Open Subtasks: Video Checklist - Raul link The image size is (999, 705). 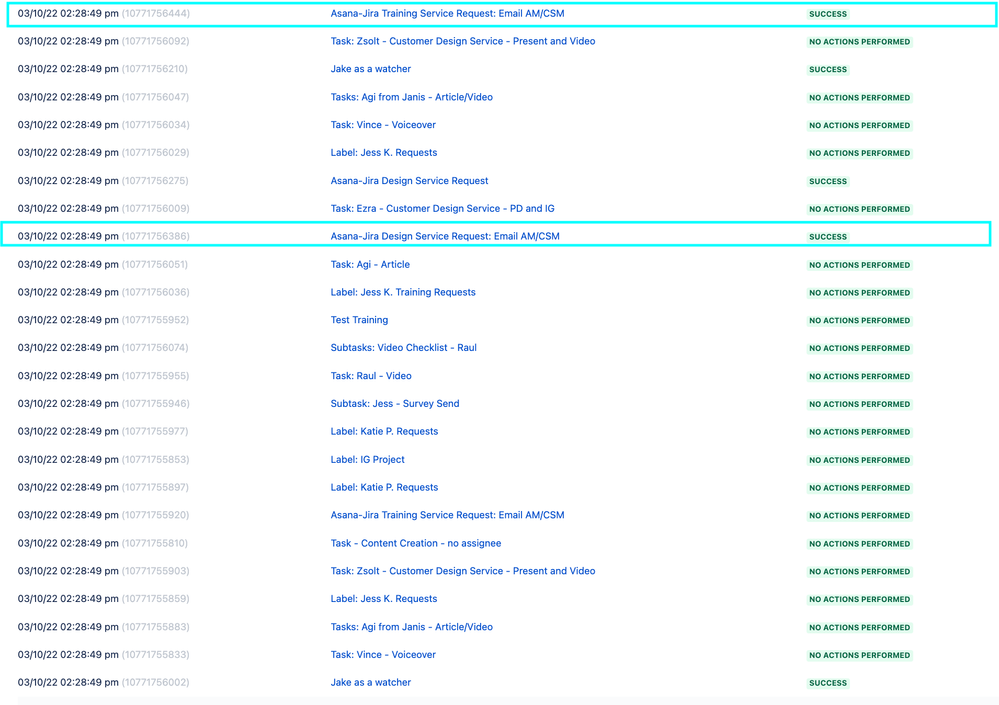403,348
